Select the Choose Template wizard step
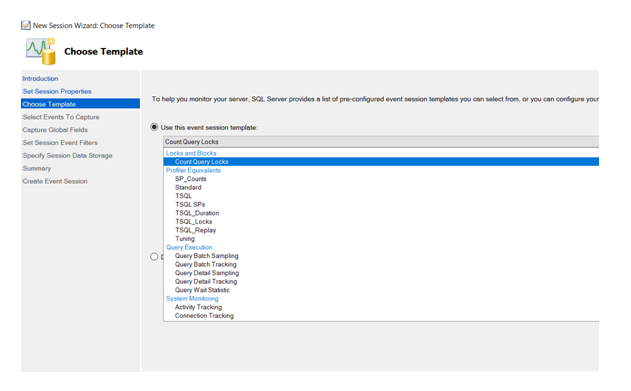 tap(80, 104)
